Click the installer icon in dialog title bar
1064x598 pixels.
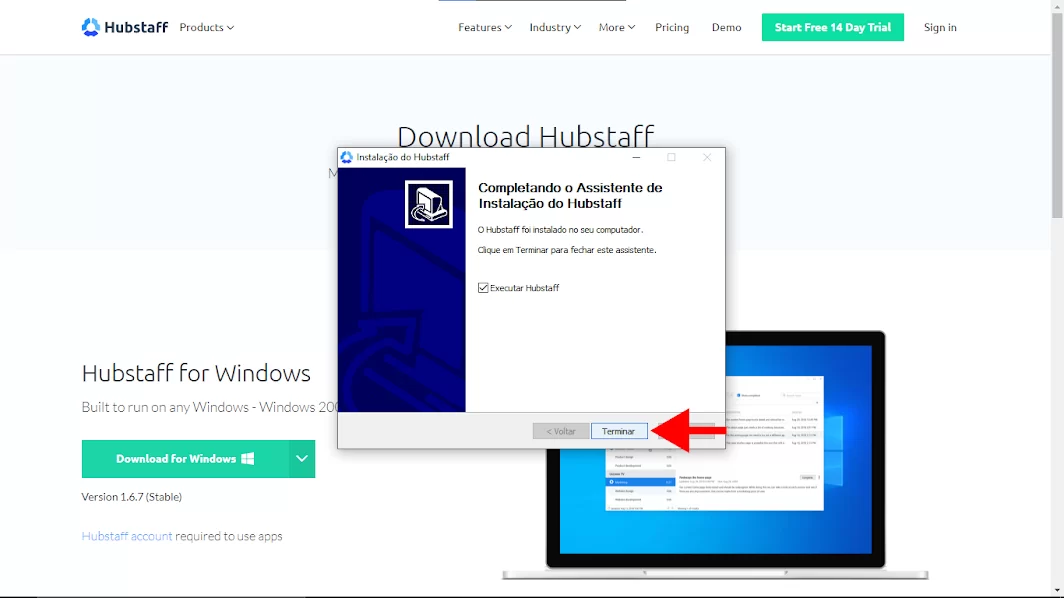point(347,157)
